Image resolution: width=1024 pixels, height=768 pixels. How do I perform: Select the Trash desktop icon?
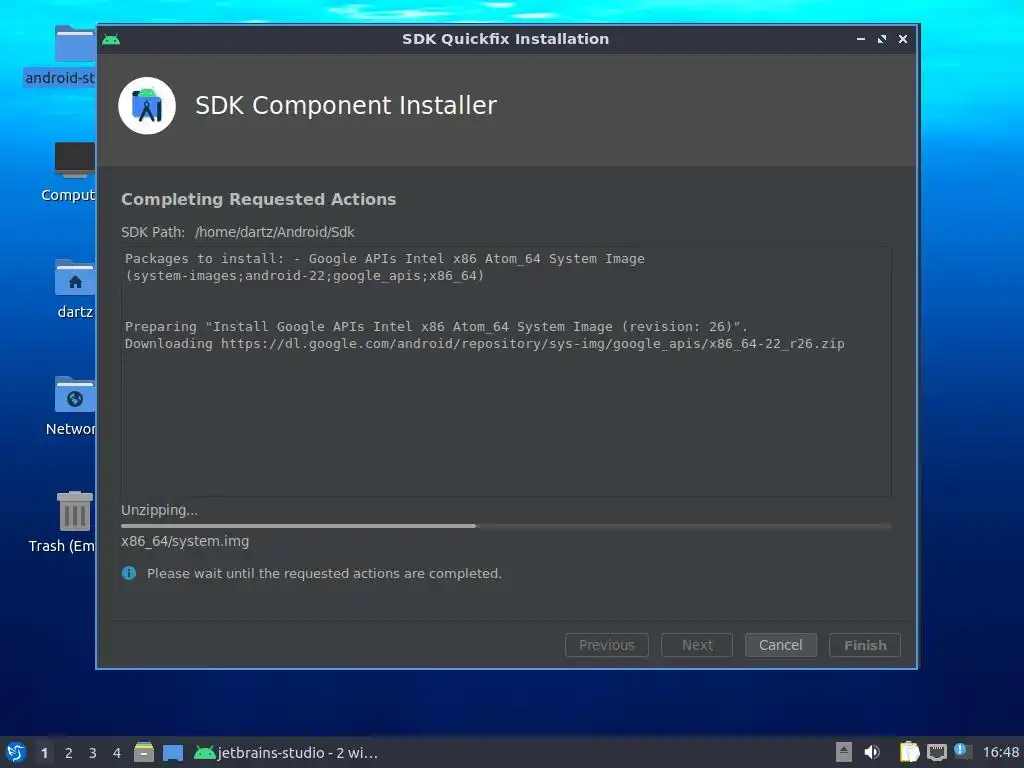pyautogui.click(x=74, y=511)
